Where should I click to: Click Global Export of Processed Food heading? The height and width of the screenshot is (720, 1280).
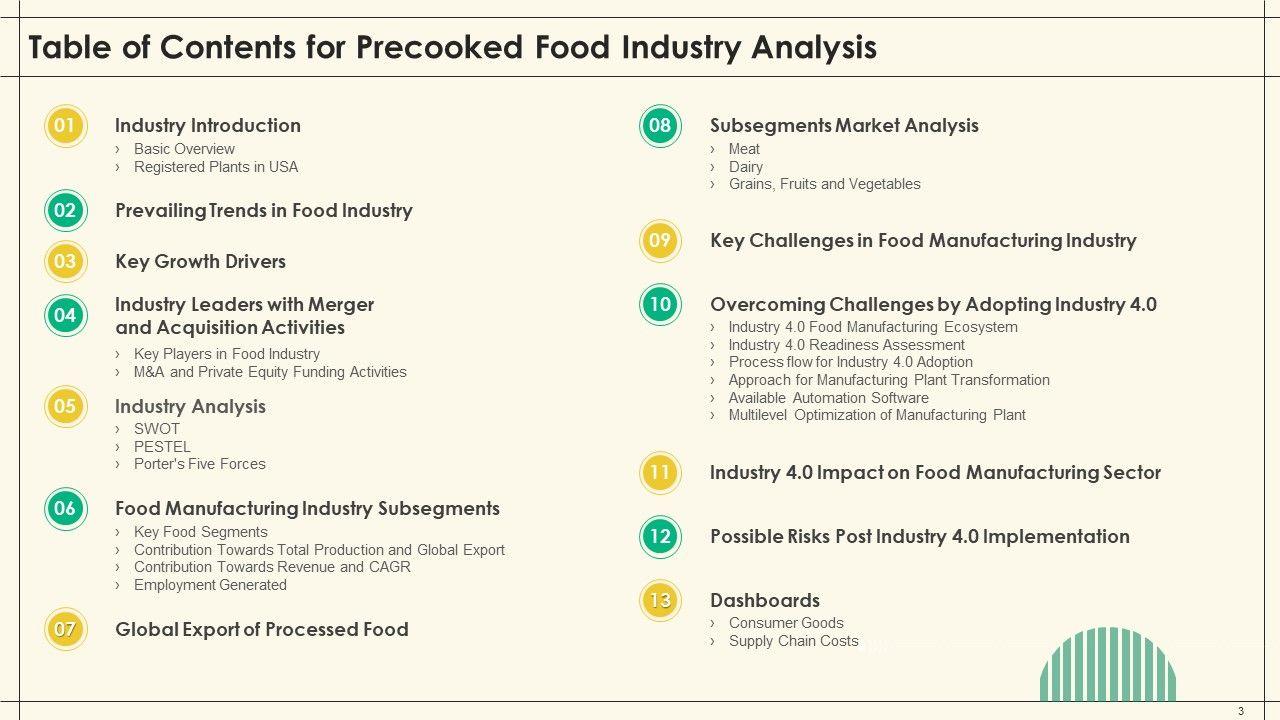pos(261,630)
